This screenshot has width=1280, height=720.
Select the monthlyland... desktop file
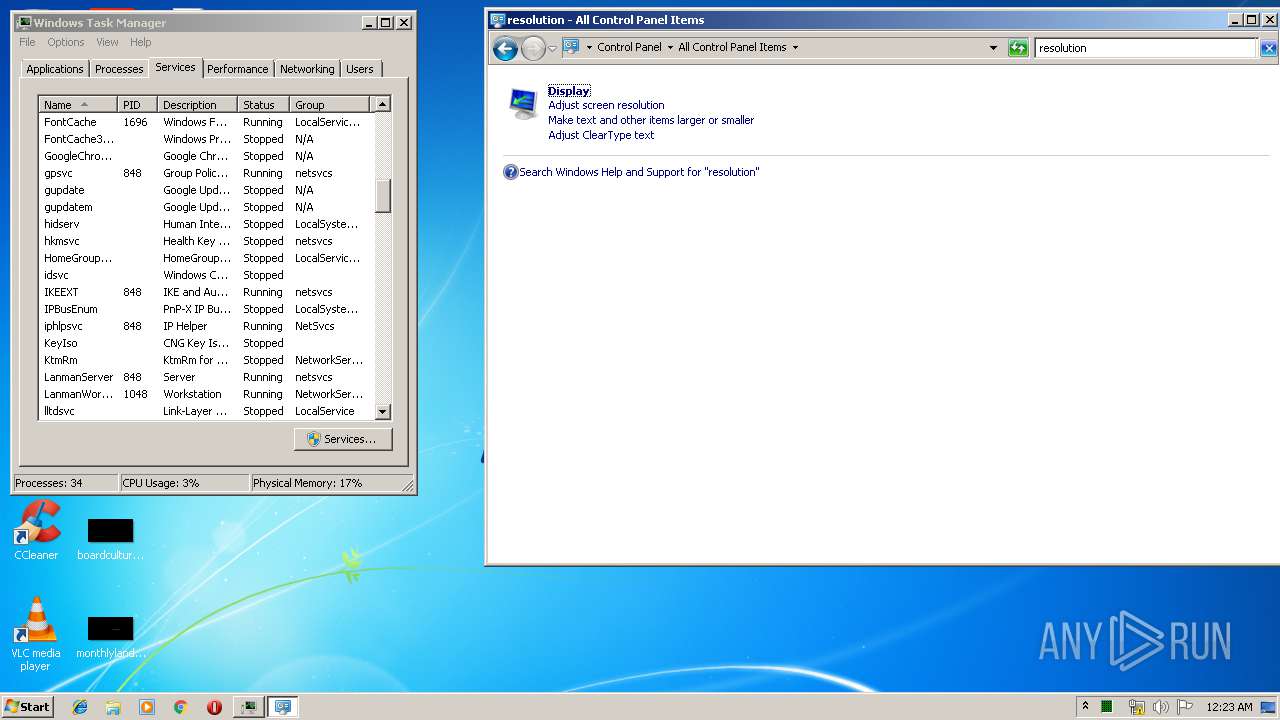tap(110, 636)
